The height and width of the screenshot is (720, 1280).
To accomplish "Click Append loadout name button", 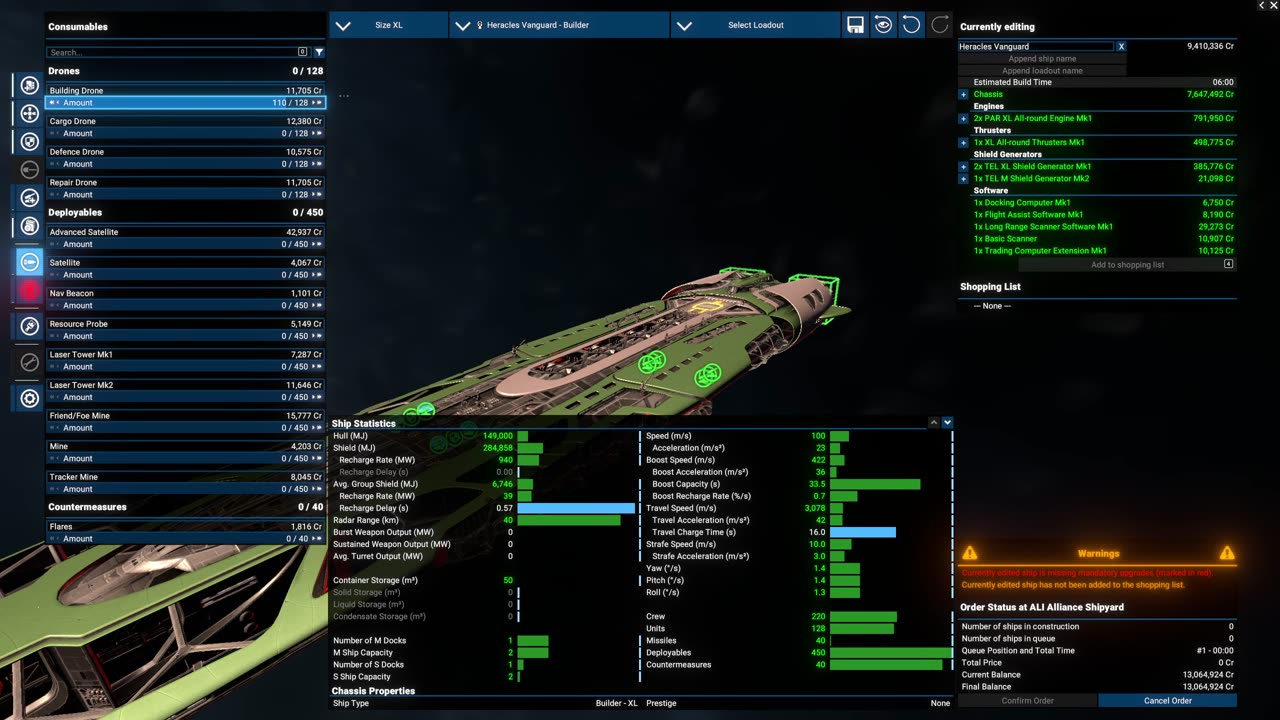I will tap(1042, 71).
